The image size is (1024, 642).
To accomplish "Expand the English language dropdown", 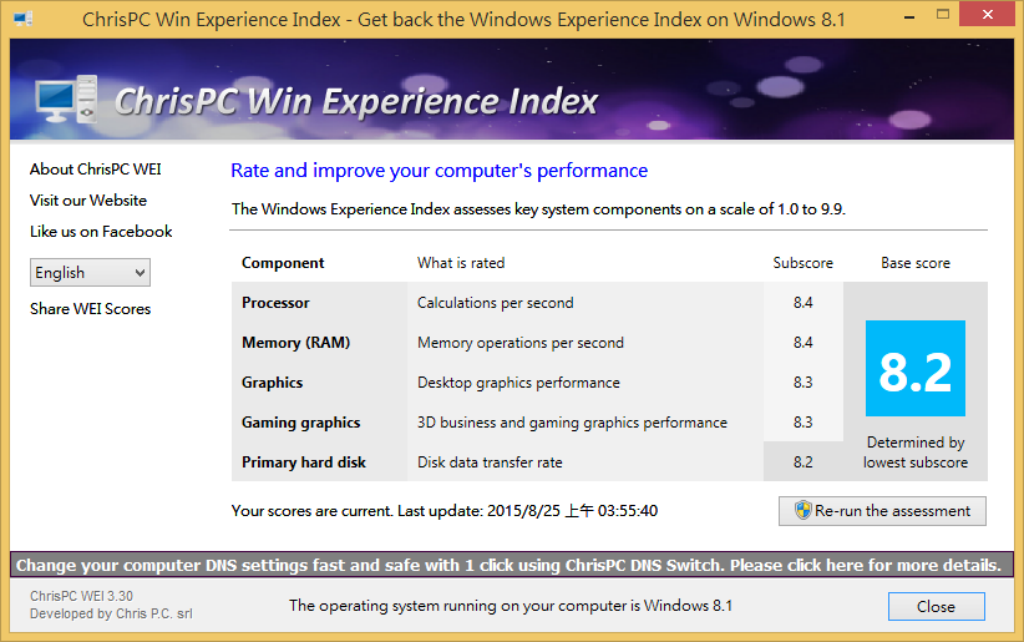I will [90, 272].
